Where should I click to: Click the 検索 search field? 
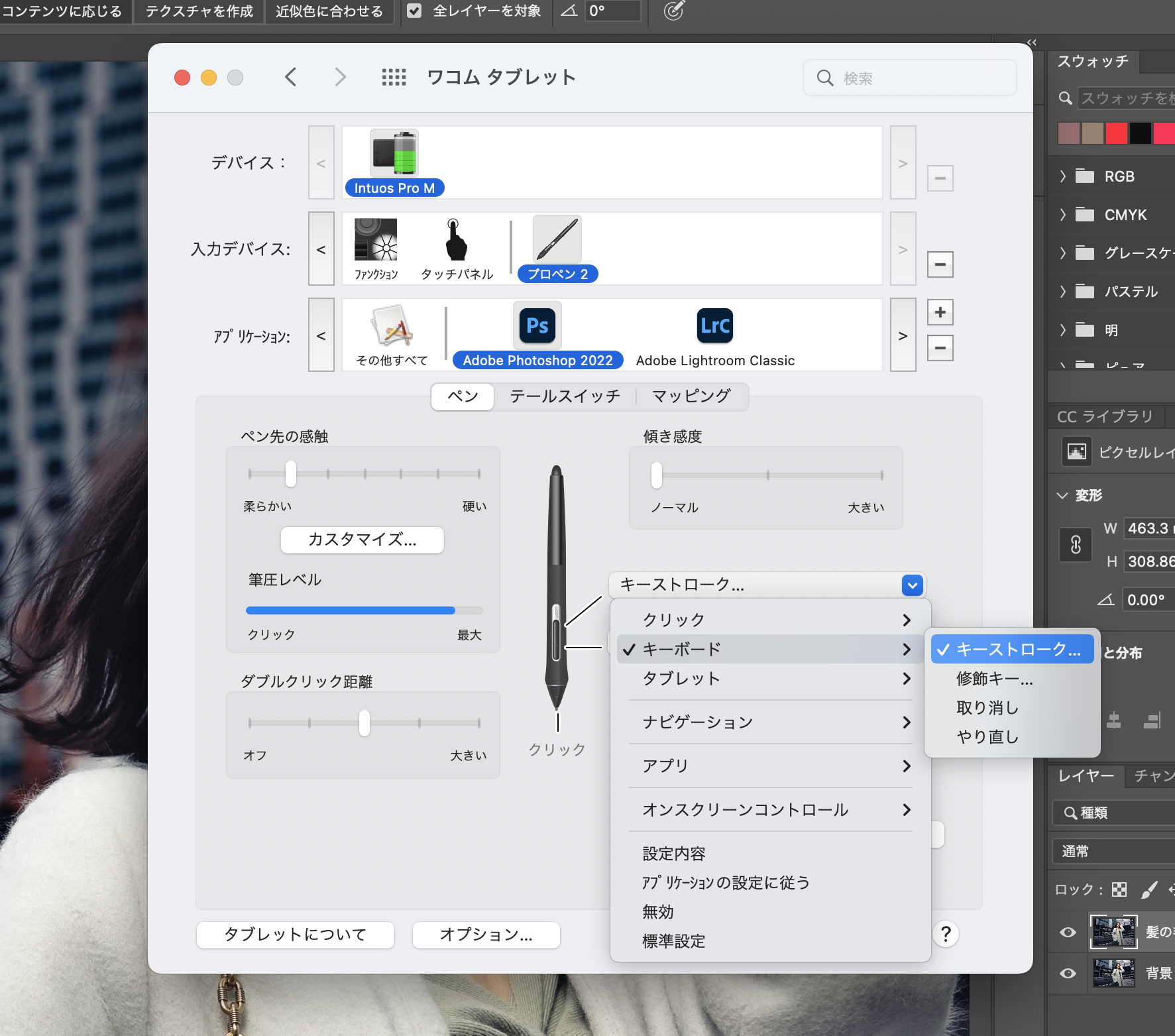click(x=909, y=78)
